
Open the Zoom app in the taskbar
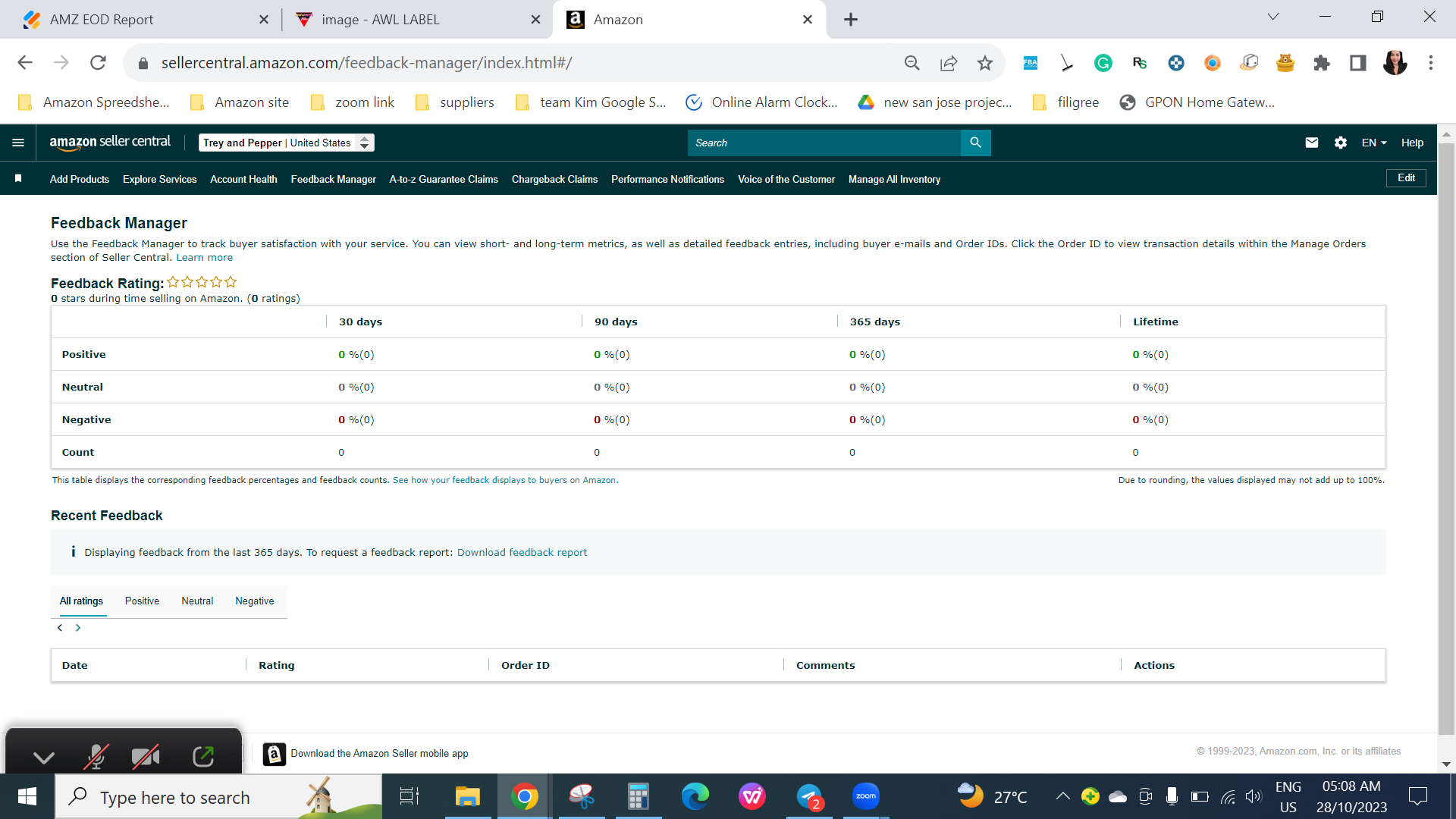[866, 796]
